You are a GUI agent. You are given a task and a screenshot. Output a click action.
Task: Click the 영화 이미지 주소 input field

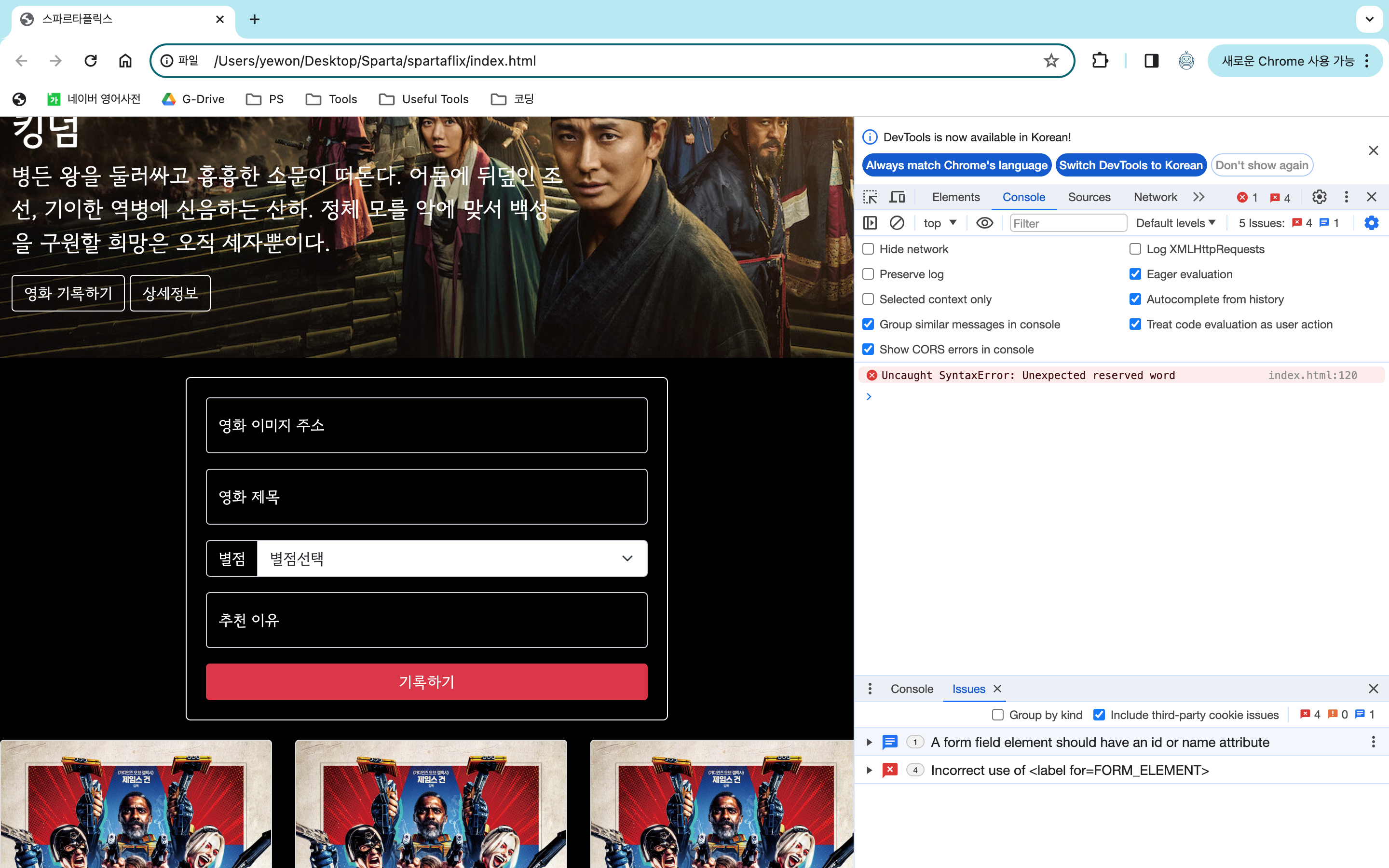[426, 425]
